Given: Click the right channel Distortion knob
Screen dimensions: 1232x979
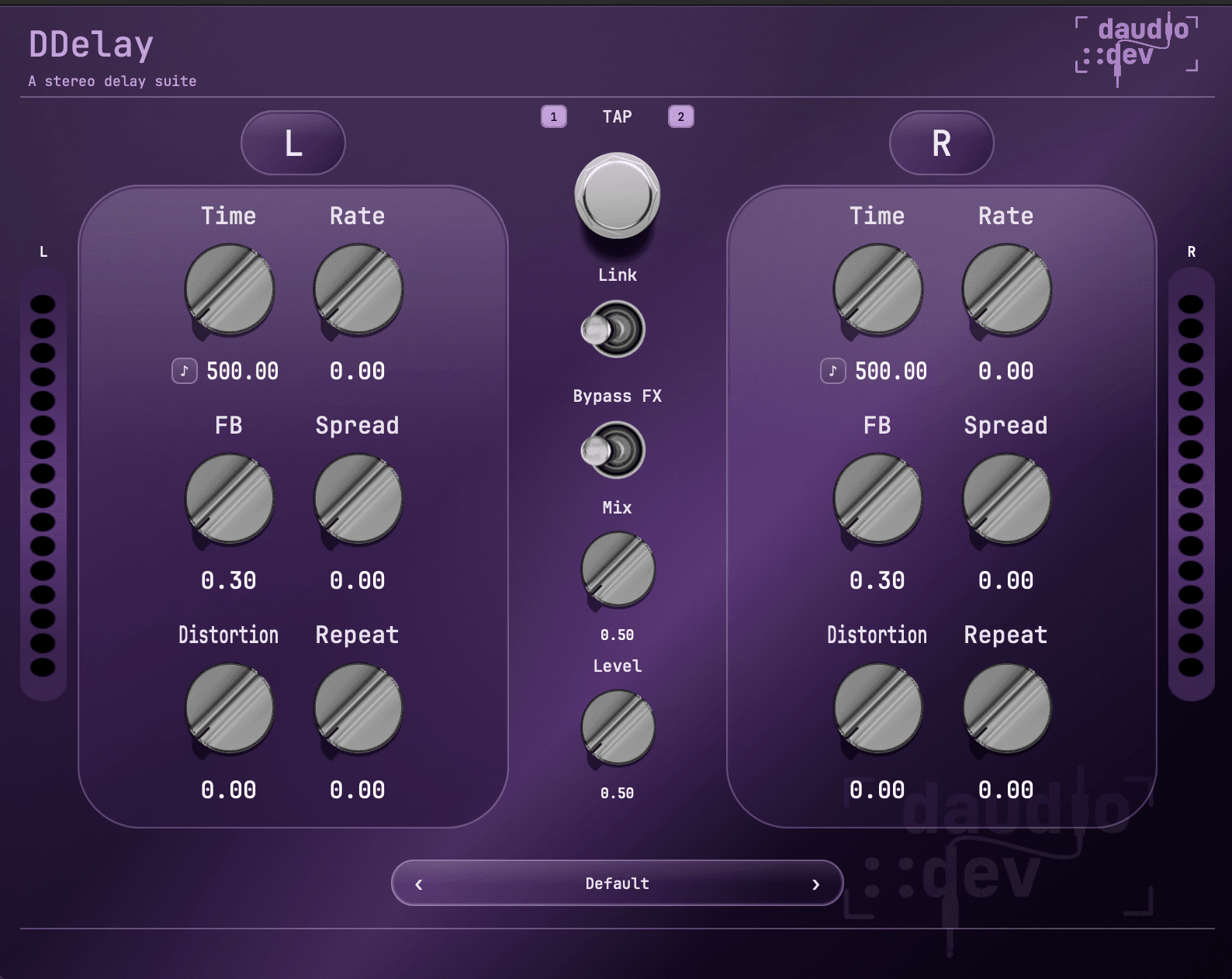Looking at the screenshot, I should (x=877, y=709).
